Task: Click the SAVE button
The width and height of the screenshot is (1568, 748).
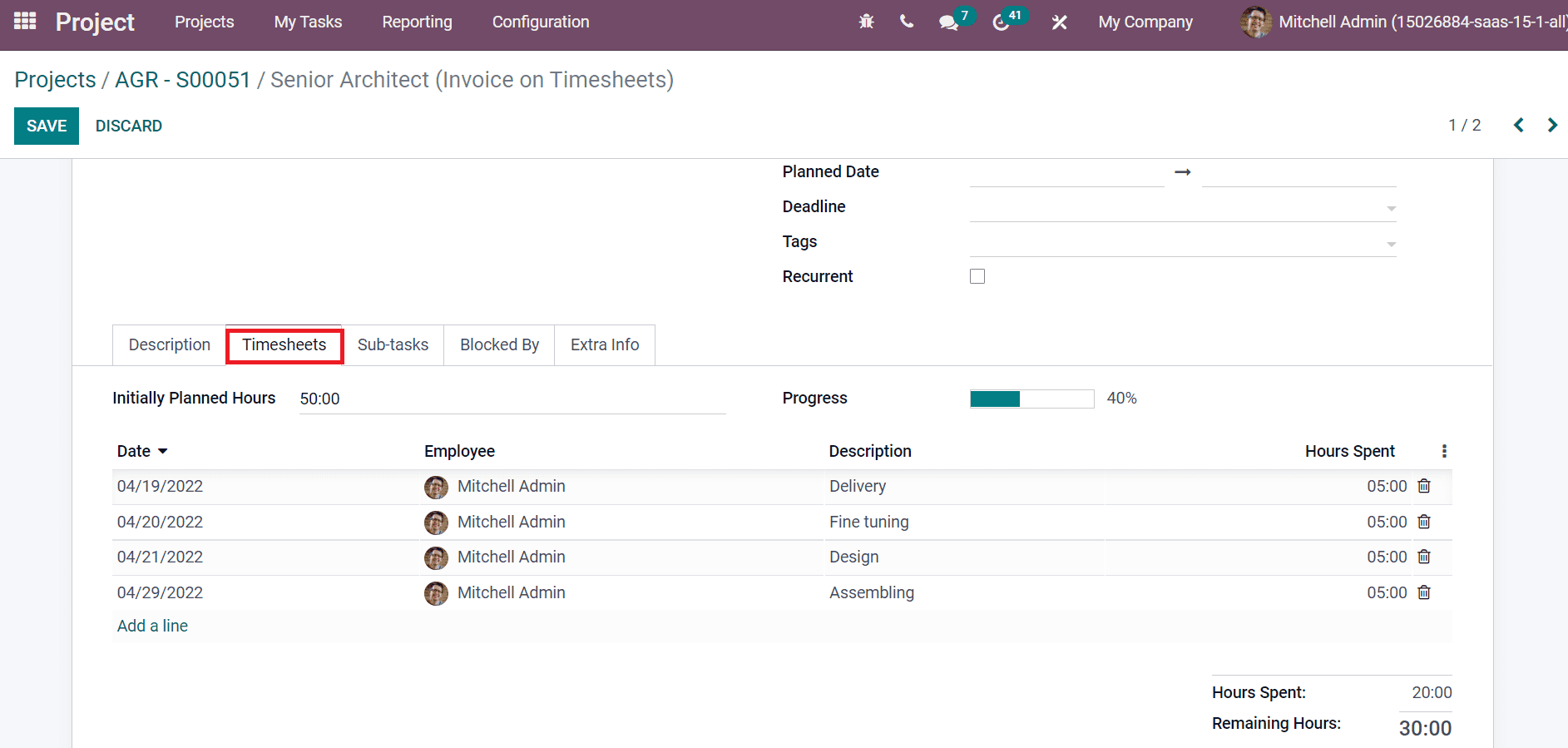Action: pyautogui.click(x=47, y=126)
